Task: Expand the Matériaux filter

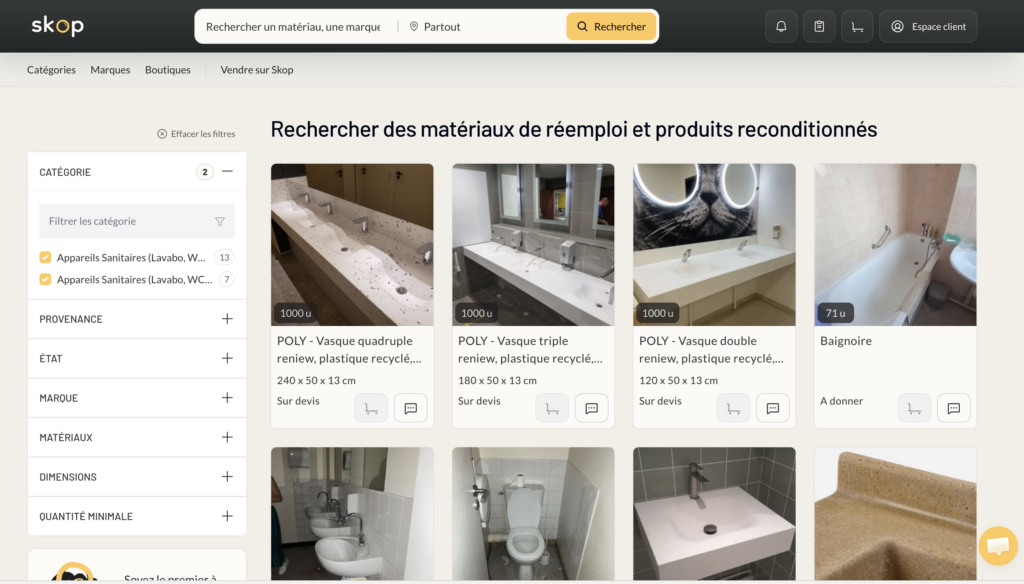Action: click(x=227, y=437)
